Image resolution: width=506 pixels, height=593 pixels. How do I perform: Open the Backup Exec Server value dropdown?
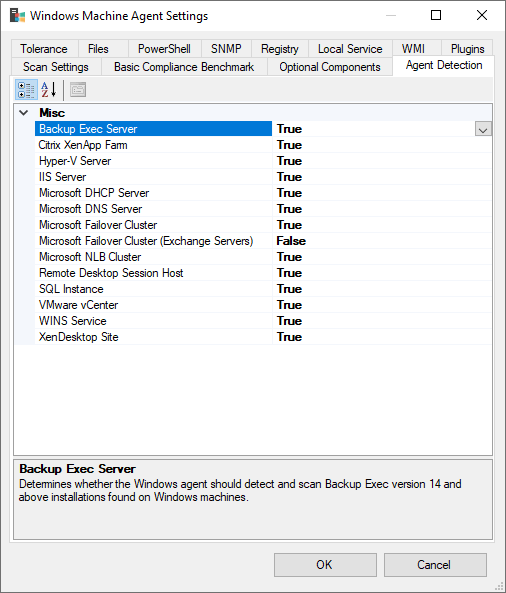(483, 129)
